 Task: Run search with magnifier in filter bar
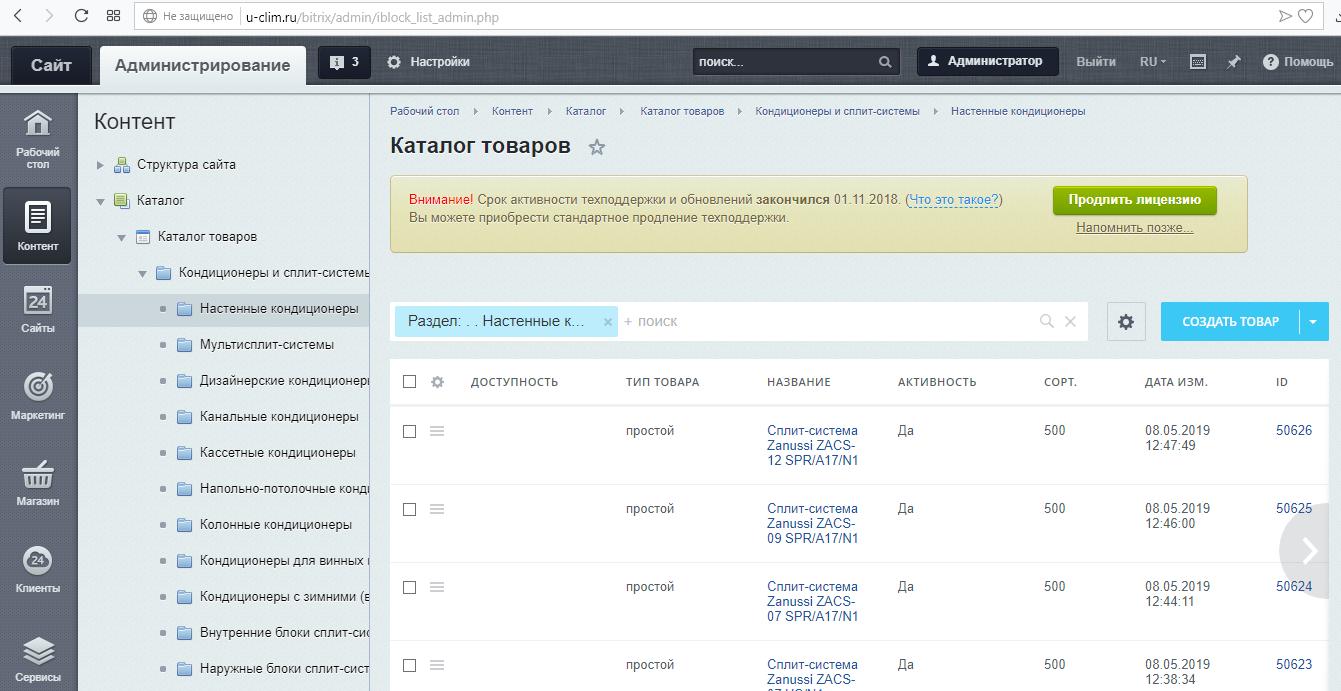pos(1047,322)
